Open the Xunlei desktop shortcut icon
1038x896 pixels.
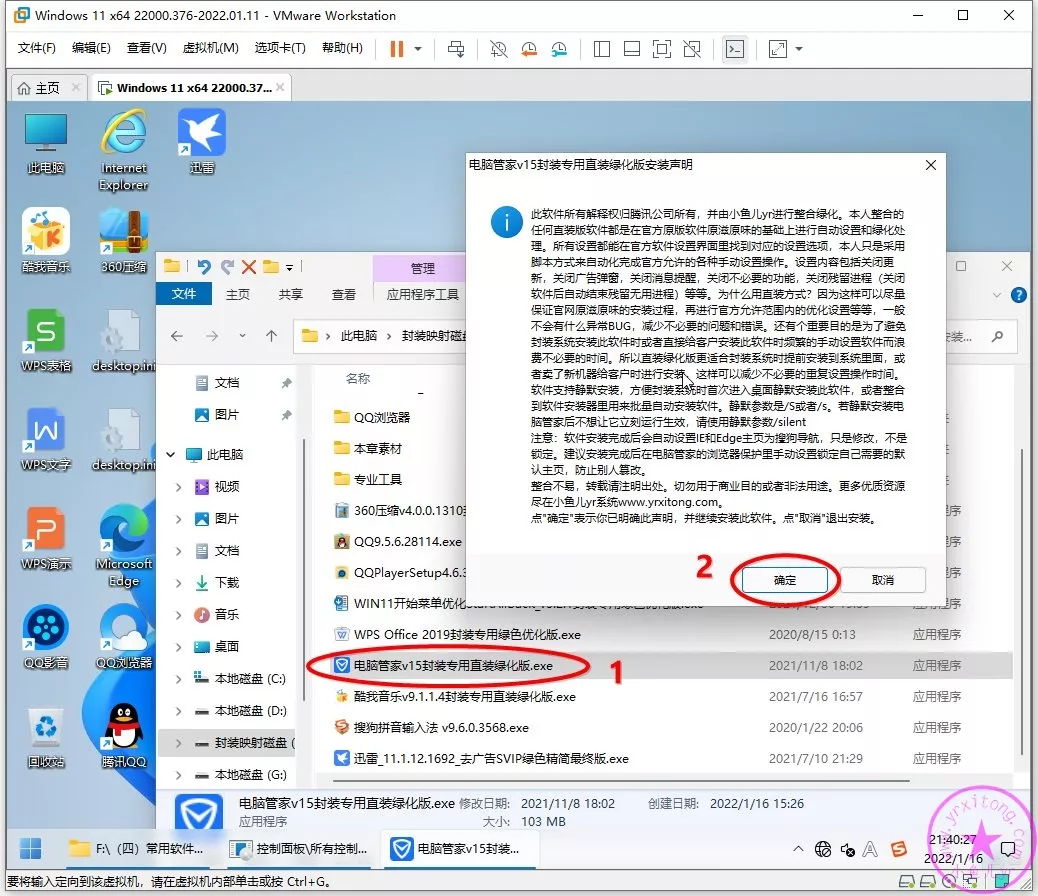[x=201, y=142]
